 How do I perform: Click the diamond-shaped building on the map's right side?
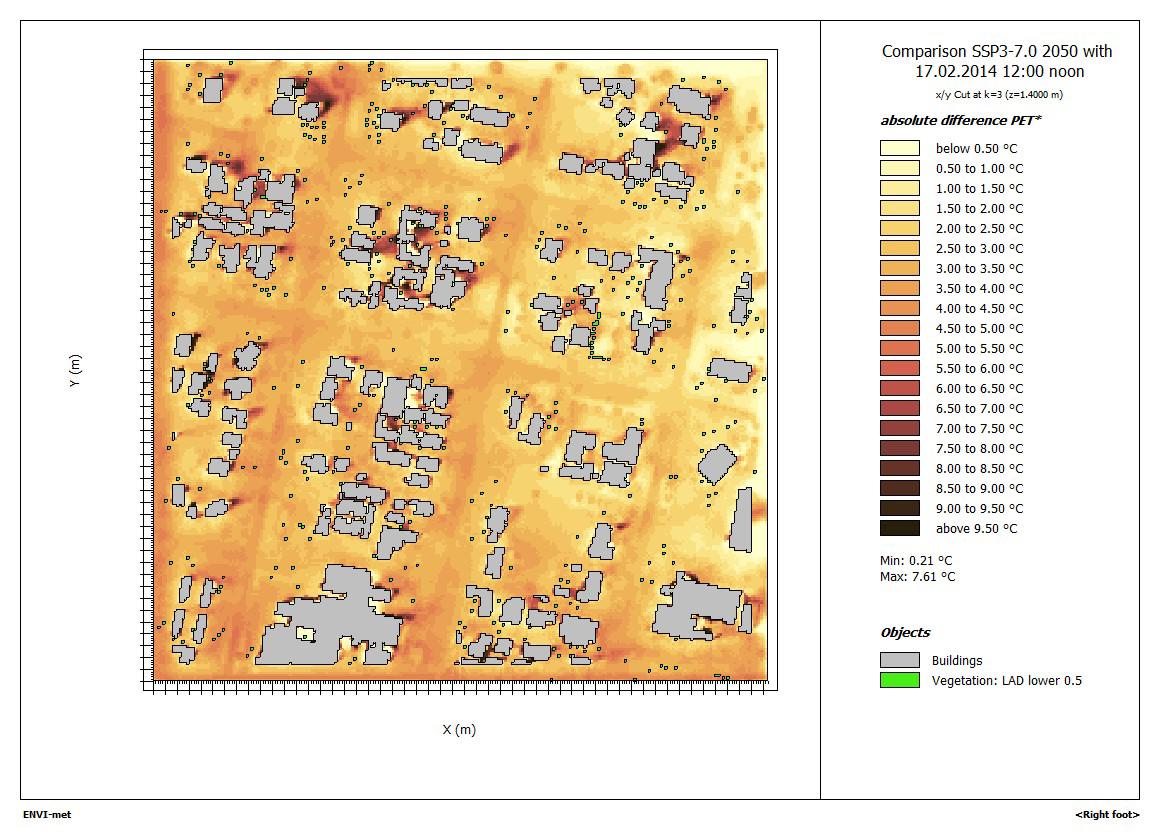717,463
